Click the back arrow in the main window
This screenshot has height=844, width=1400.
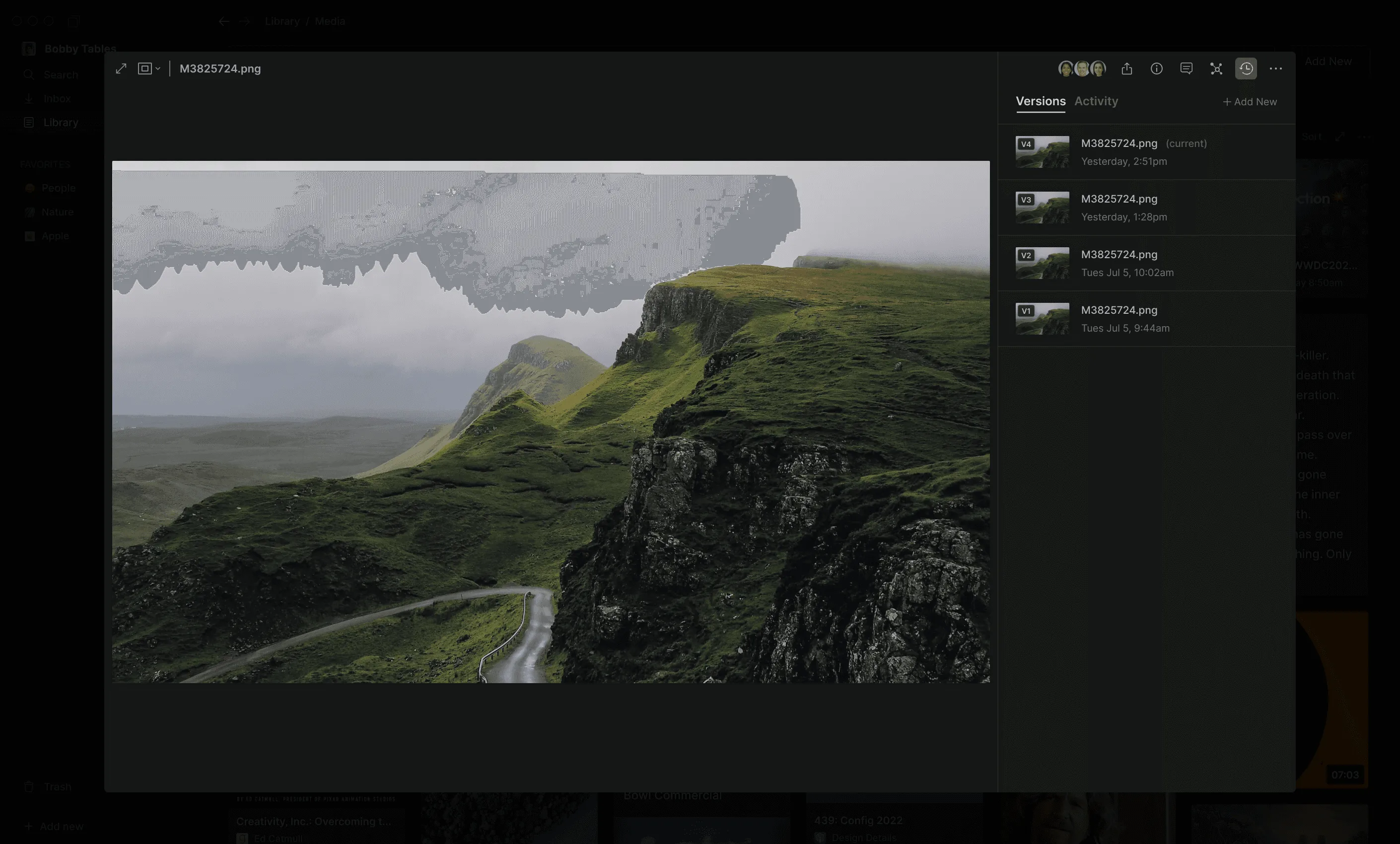coord(224,22)
